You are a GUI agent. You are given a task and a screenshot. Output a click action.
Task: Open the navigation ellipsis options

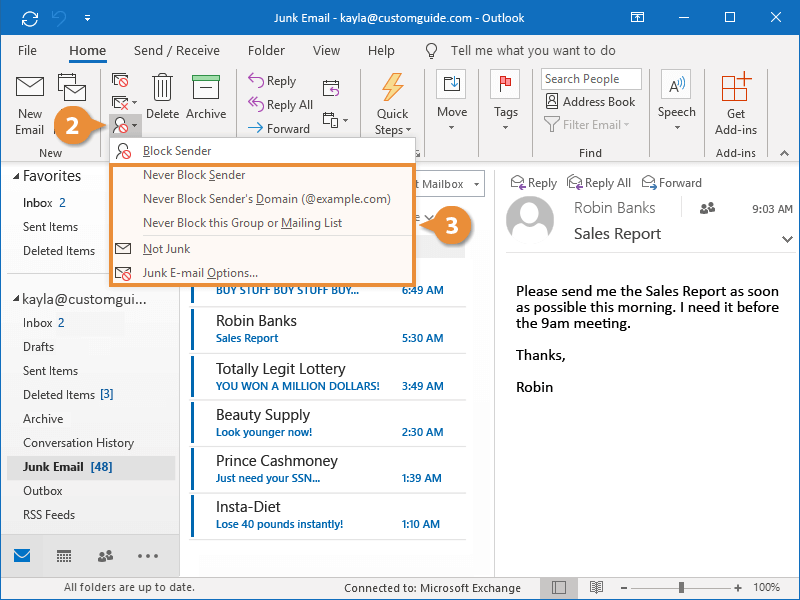tap(148, 556)
